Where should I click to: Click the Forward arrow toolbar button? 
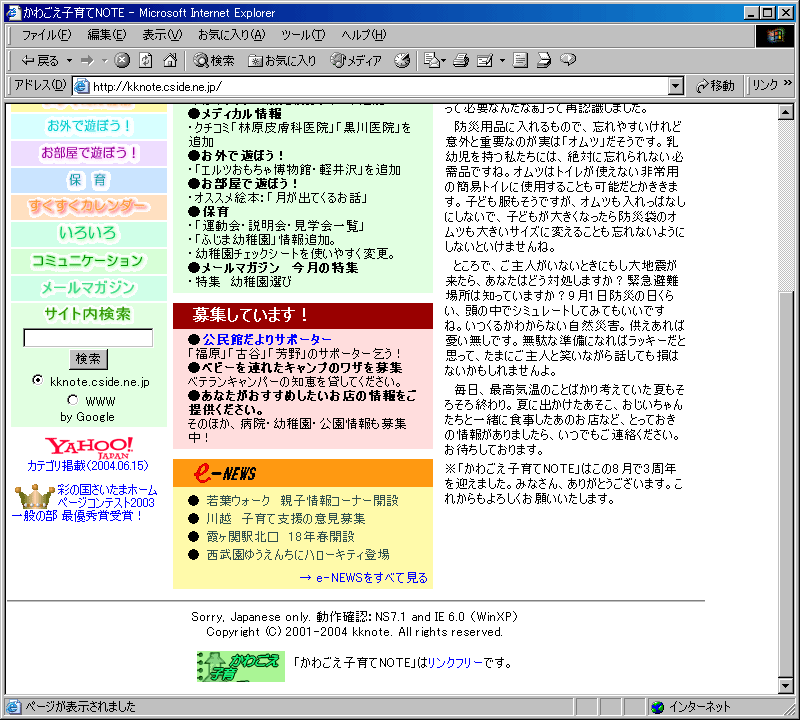click(87, 61)
